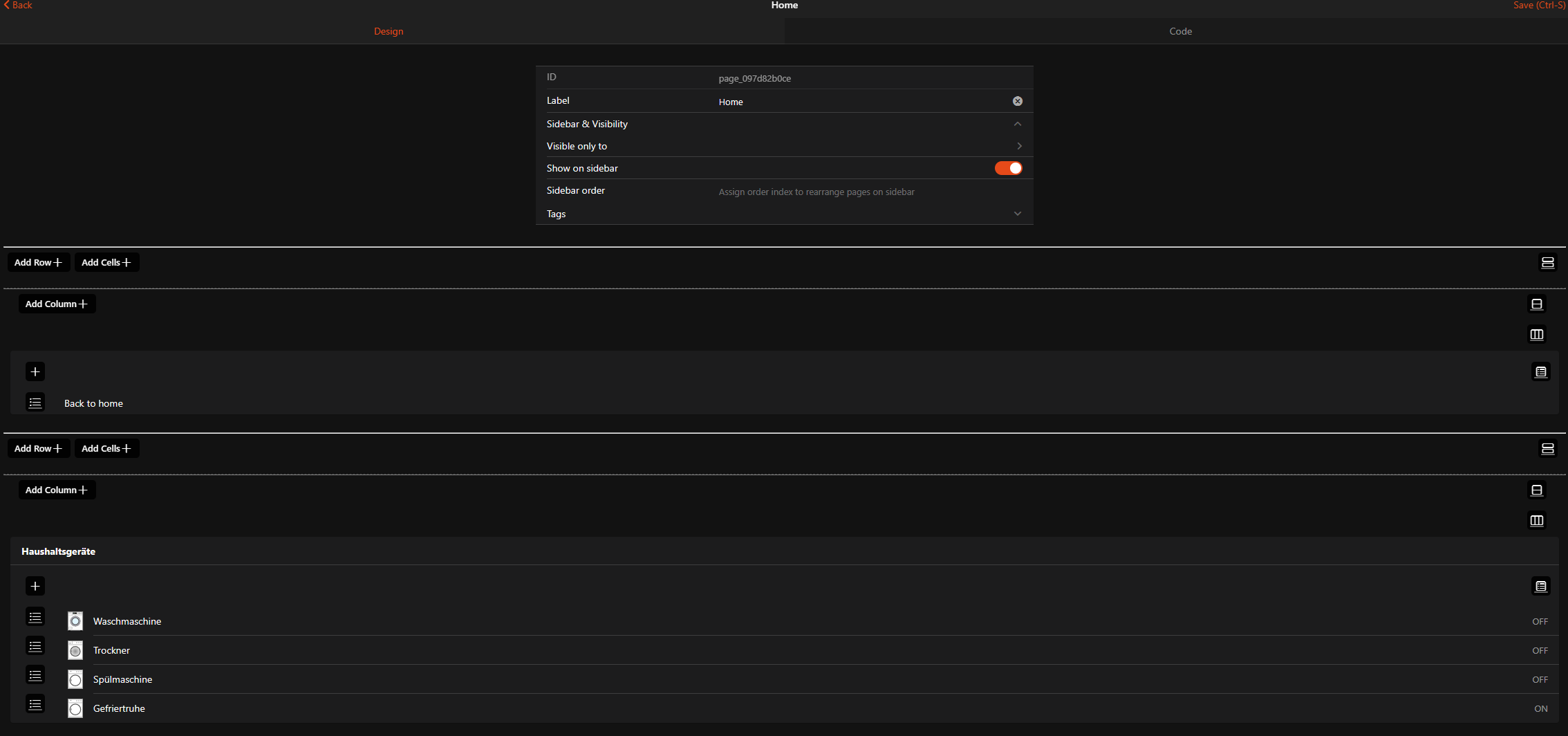Click the Spülmaschine appliance image
This screenshot has height=736, width=1568.
click(x=75, y=679)
